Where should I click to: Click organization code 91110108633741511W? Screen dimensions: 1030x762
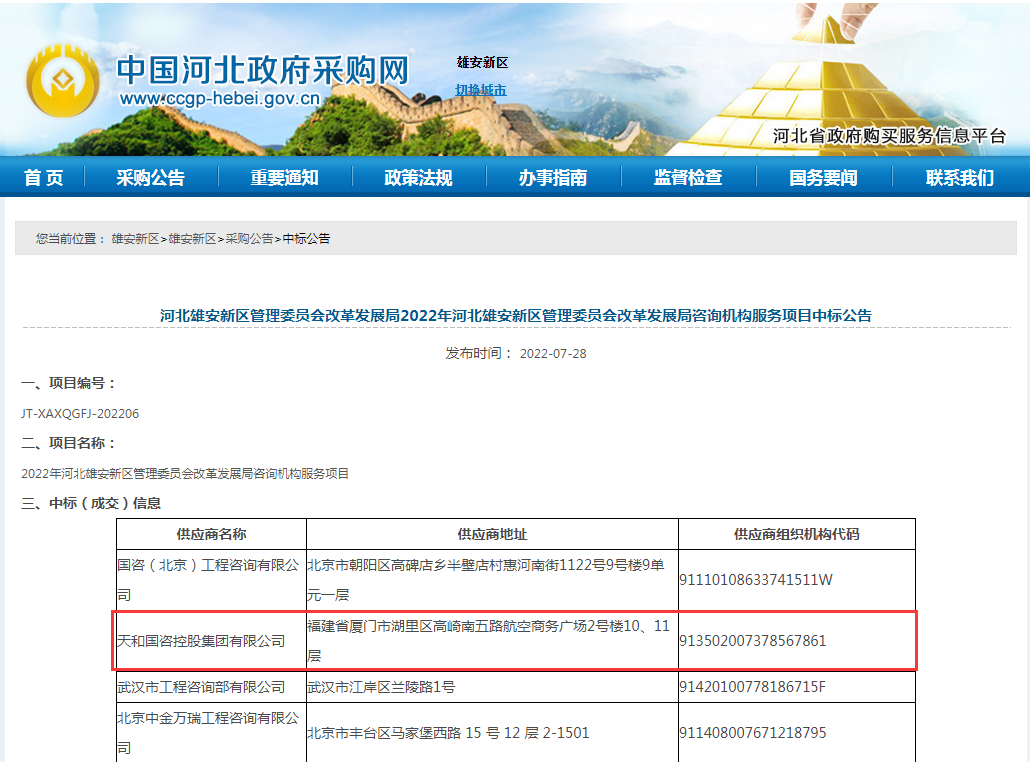[x=755, y=579]
